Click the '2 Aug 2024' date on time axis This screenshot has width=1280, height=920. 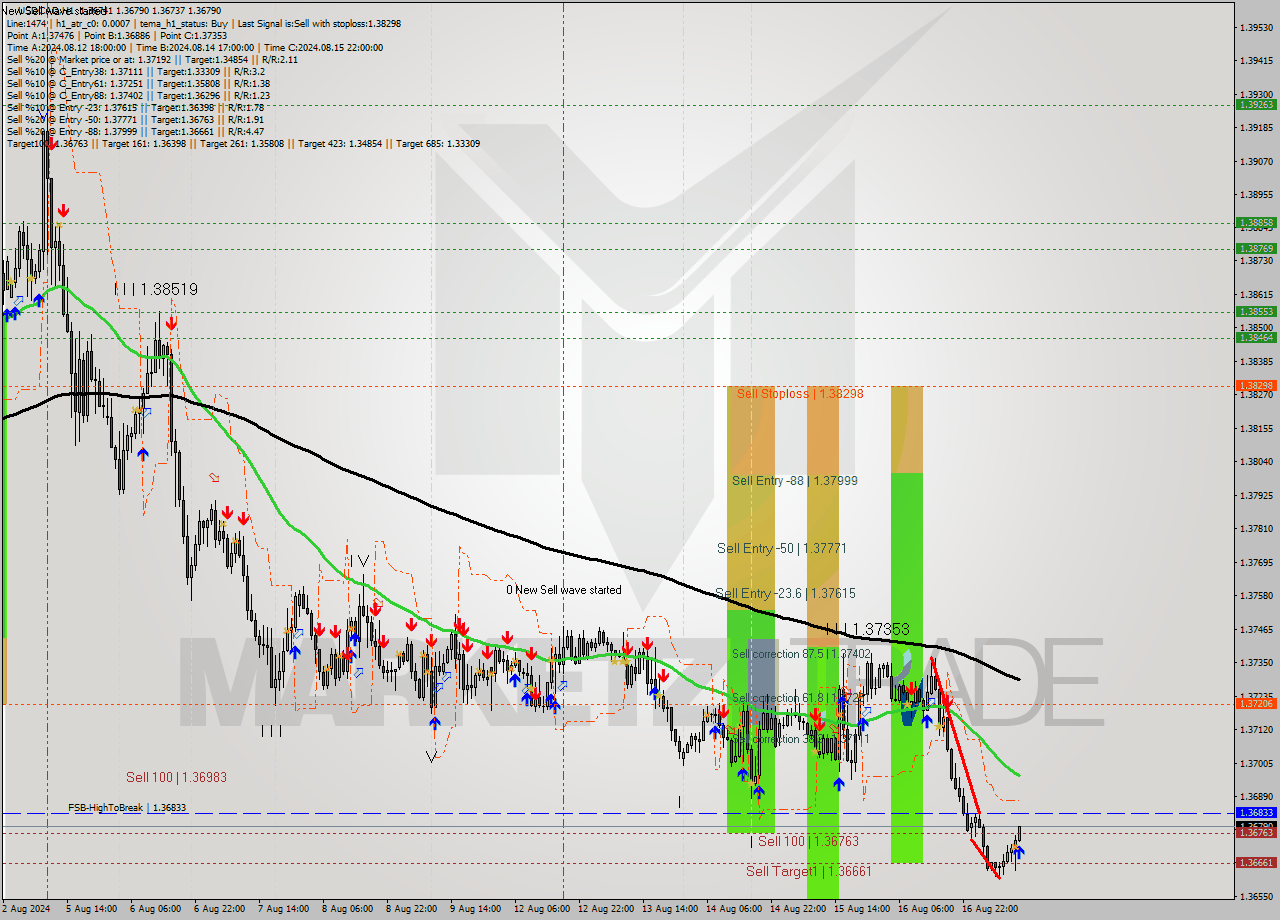(27, 909)
